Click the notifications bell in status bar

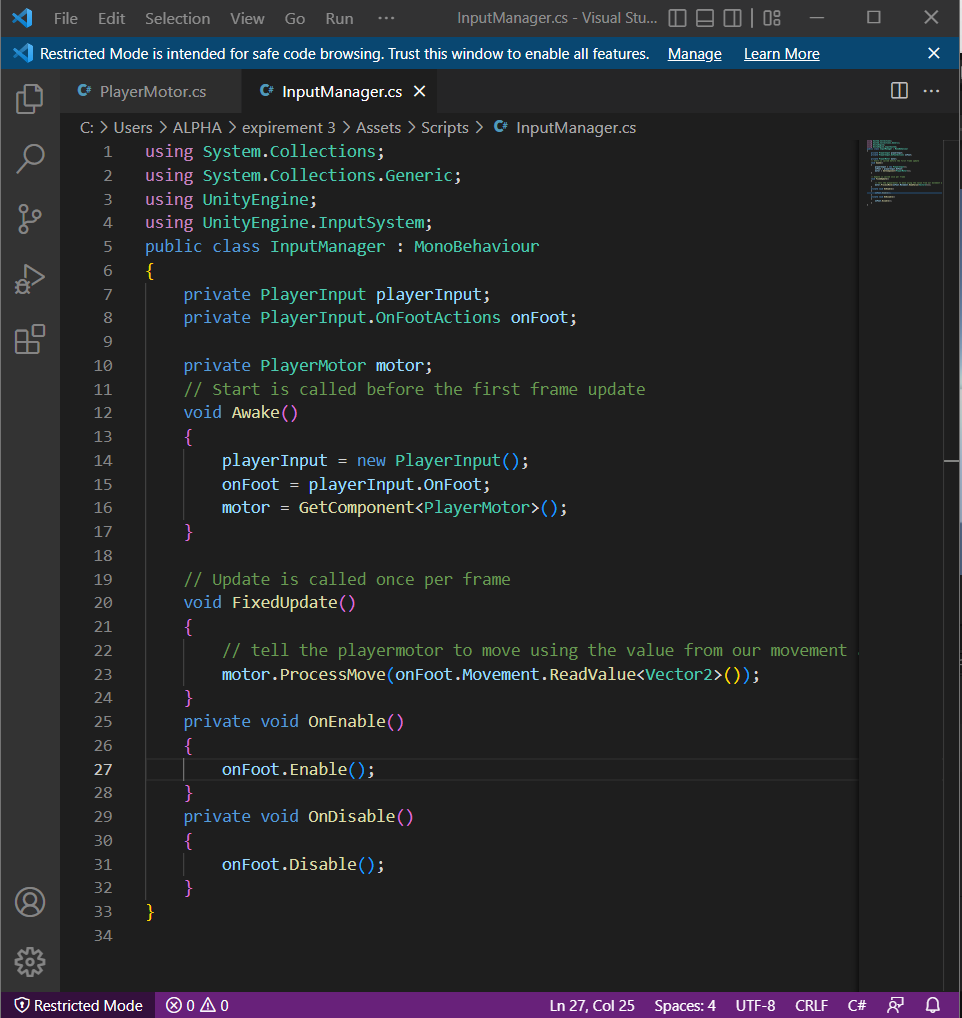pos(933,1005)
